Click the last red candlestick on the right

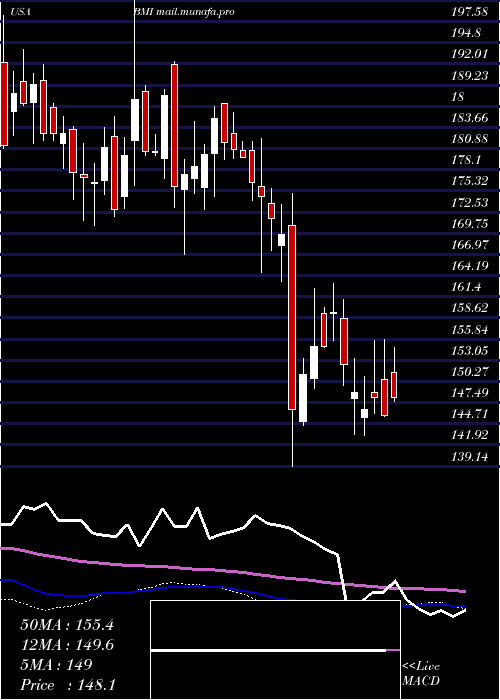(x=394, y=385)
